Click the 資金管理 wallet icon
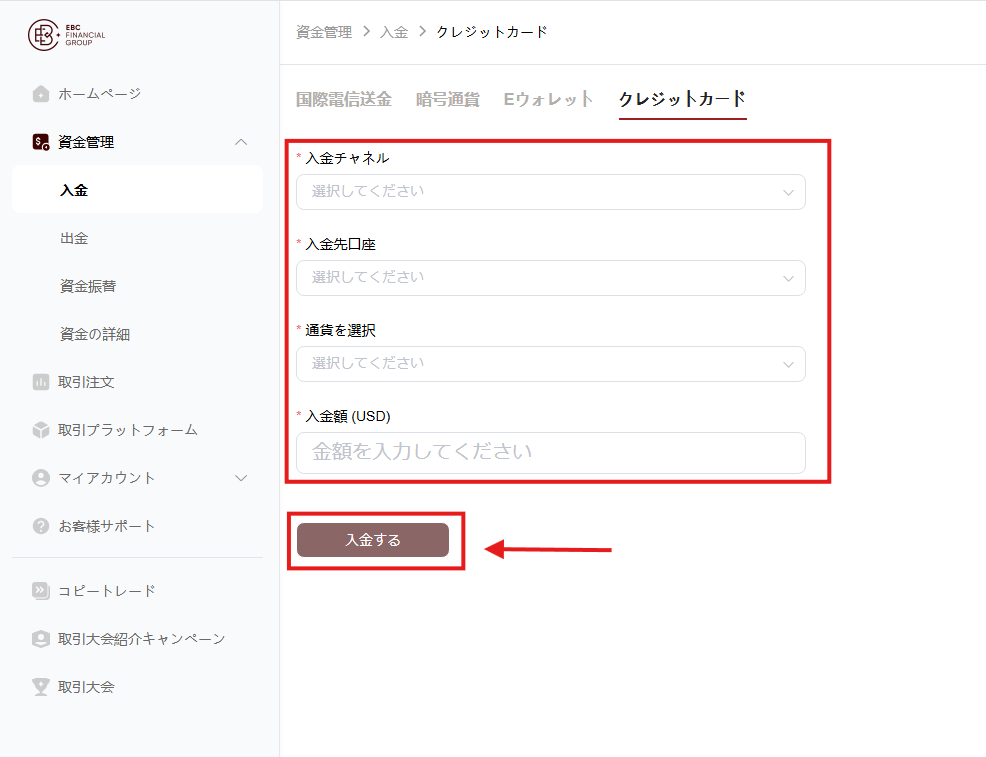 coord(41,142)
